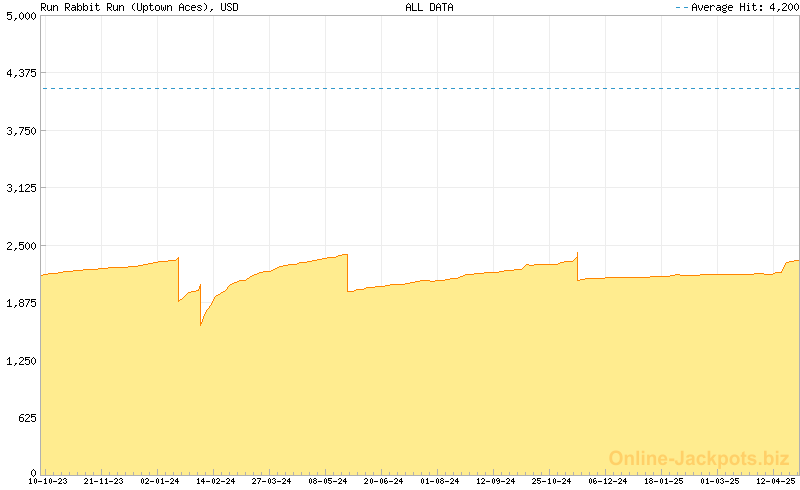
Task: Click the Online-Jackpots.biz watermark
Action: 693,458
